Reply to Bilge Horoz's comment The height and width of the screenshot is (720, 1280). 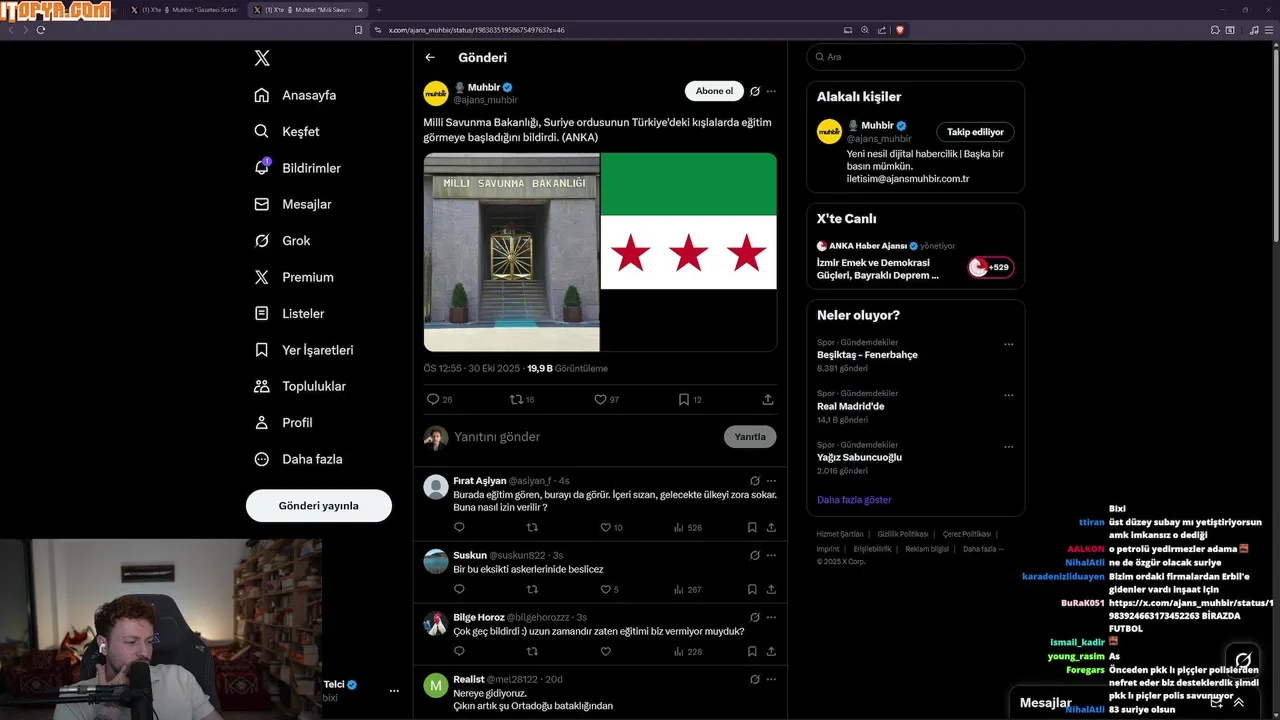tap(459, 651)
